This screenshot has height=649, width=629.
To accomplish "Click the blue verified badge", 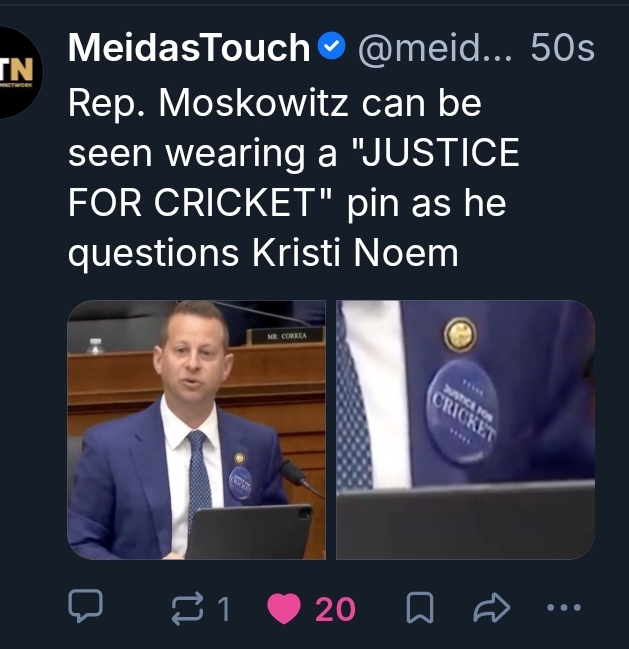I will click(331, 47).
